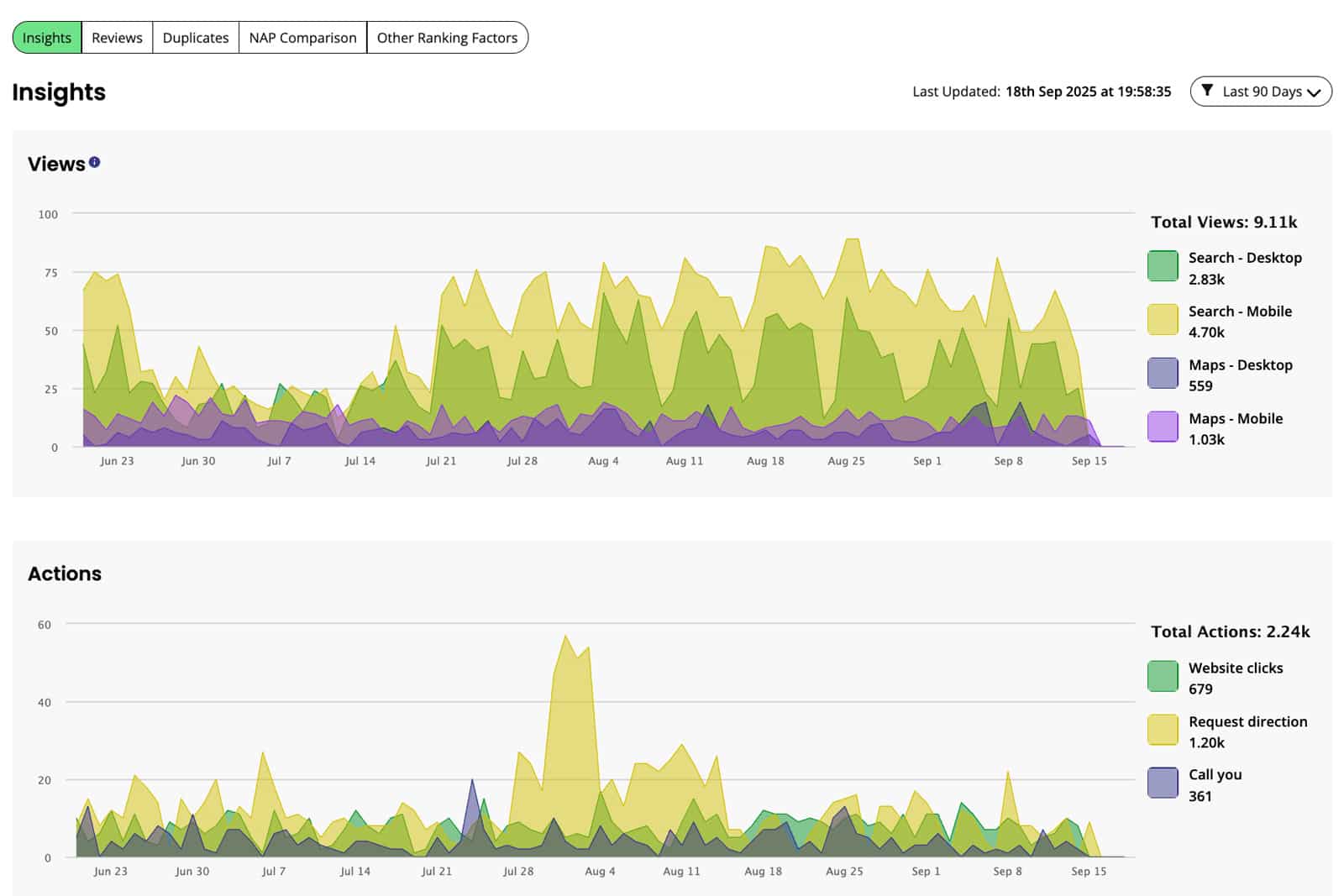The height and width of the screenshot is (896, 1344).
Task: Open the Duplicates tab
Action: 196,38
